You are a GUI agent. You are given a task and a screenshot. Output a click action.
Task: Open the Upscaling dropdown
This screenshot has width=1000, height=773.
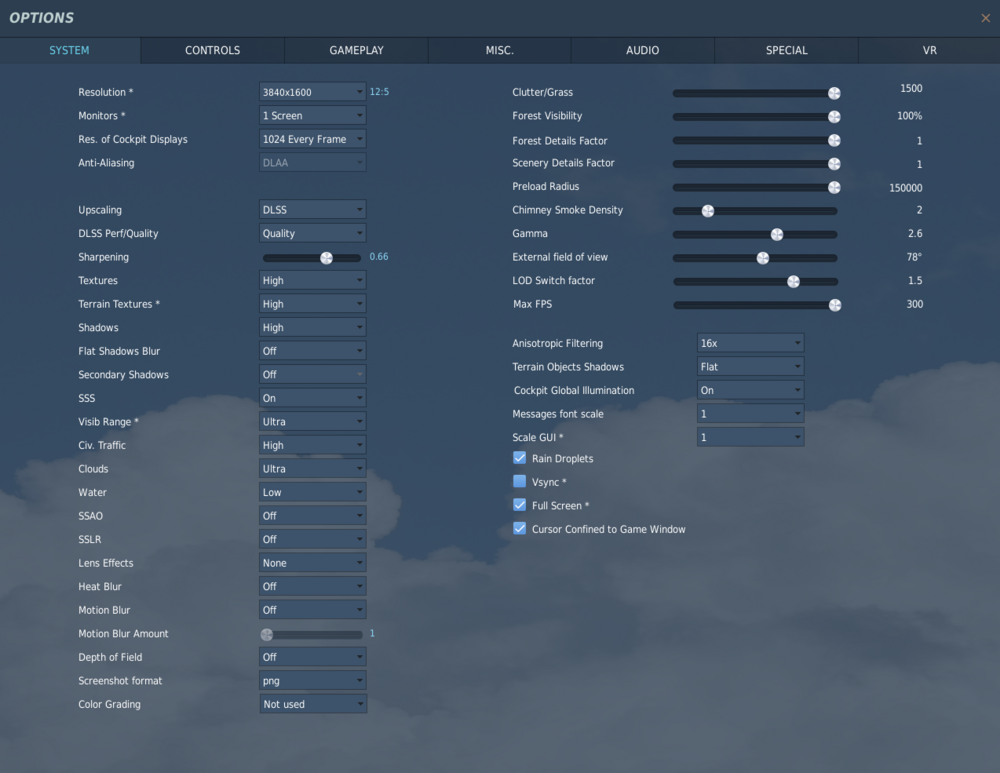click(312, 210)
